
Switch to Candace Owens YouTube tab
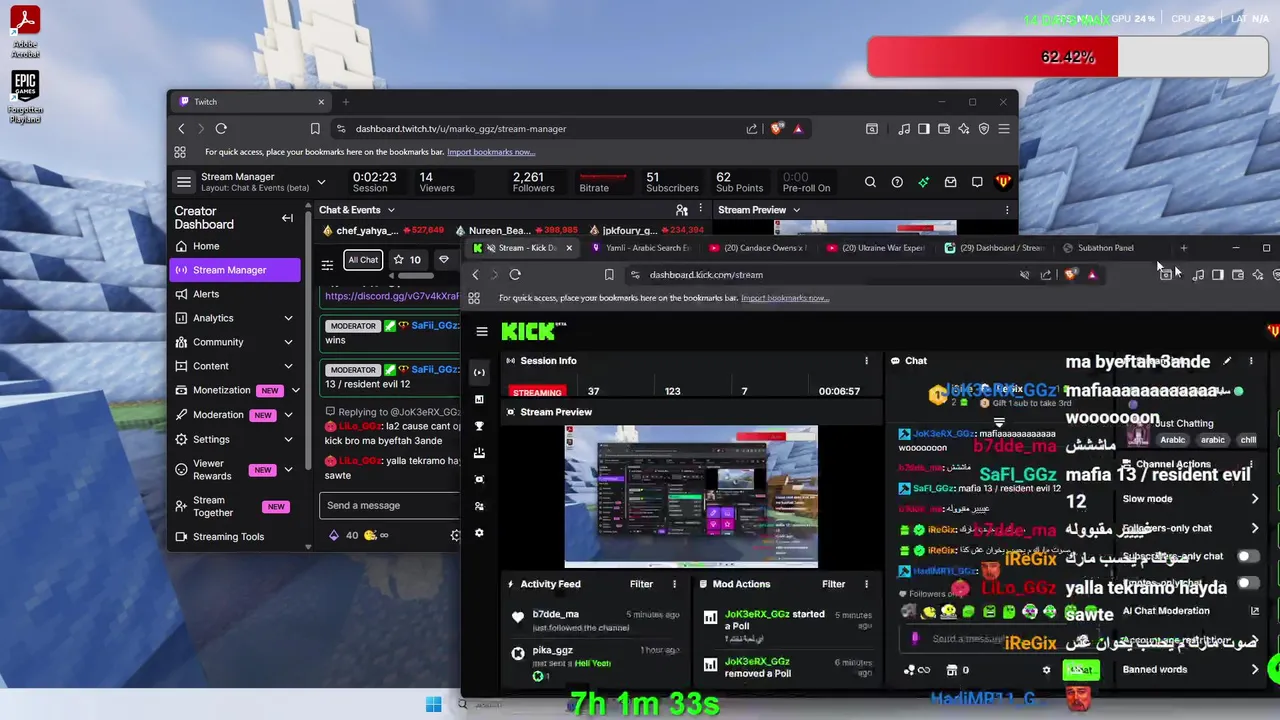[x=758, y=248]
